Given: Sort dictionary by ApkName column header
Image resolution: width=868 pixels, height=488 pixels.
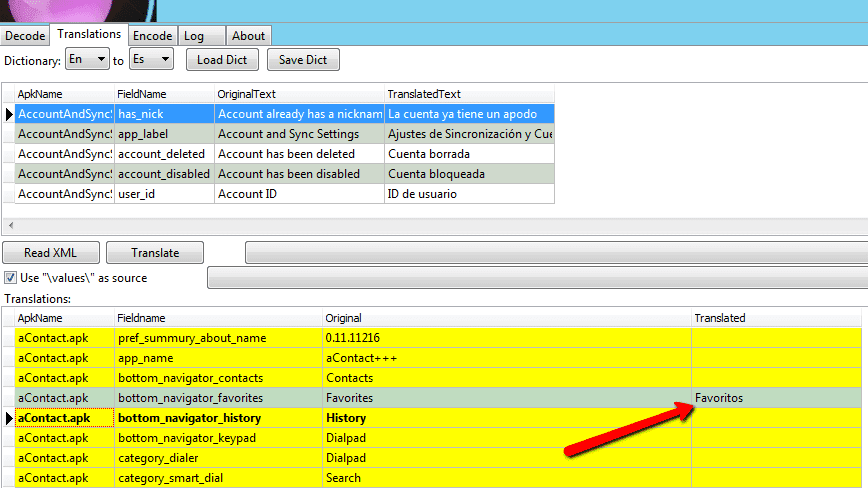Looking at the screenshot, I should point(64,94).
